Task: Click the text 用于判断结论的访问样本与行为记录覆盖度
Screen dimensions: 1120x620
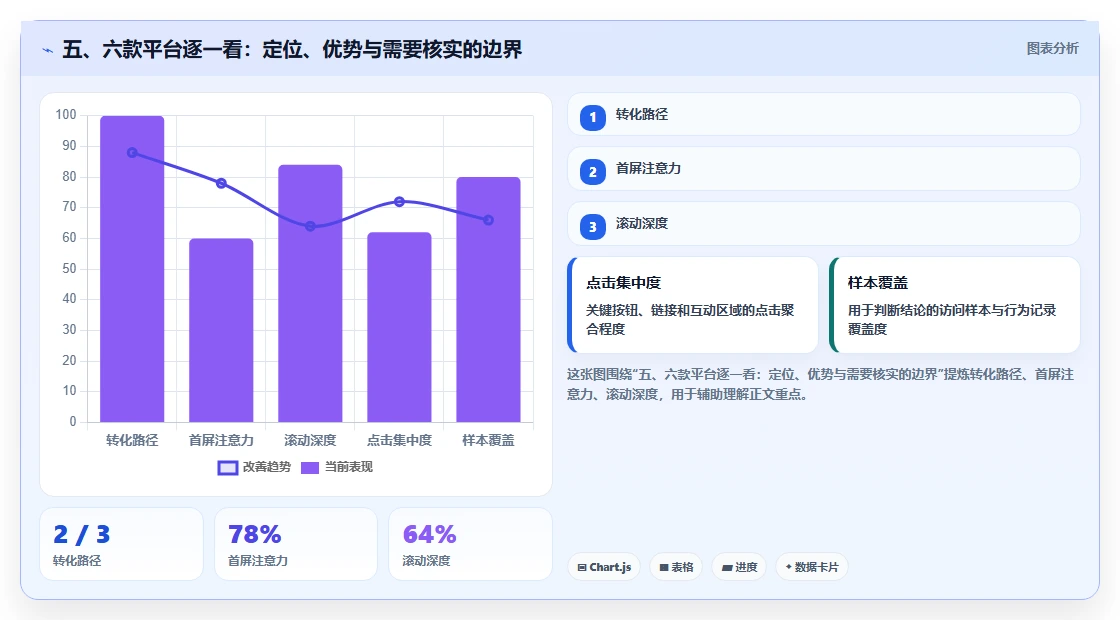Action: click(952, 319)
